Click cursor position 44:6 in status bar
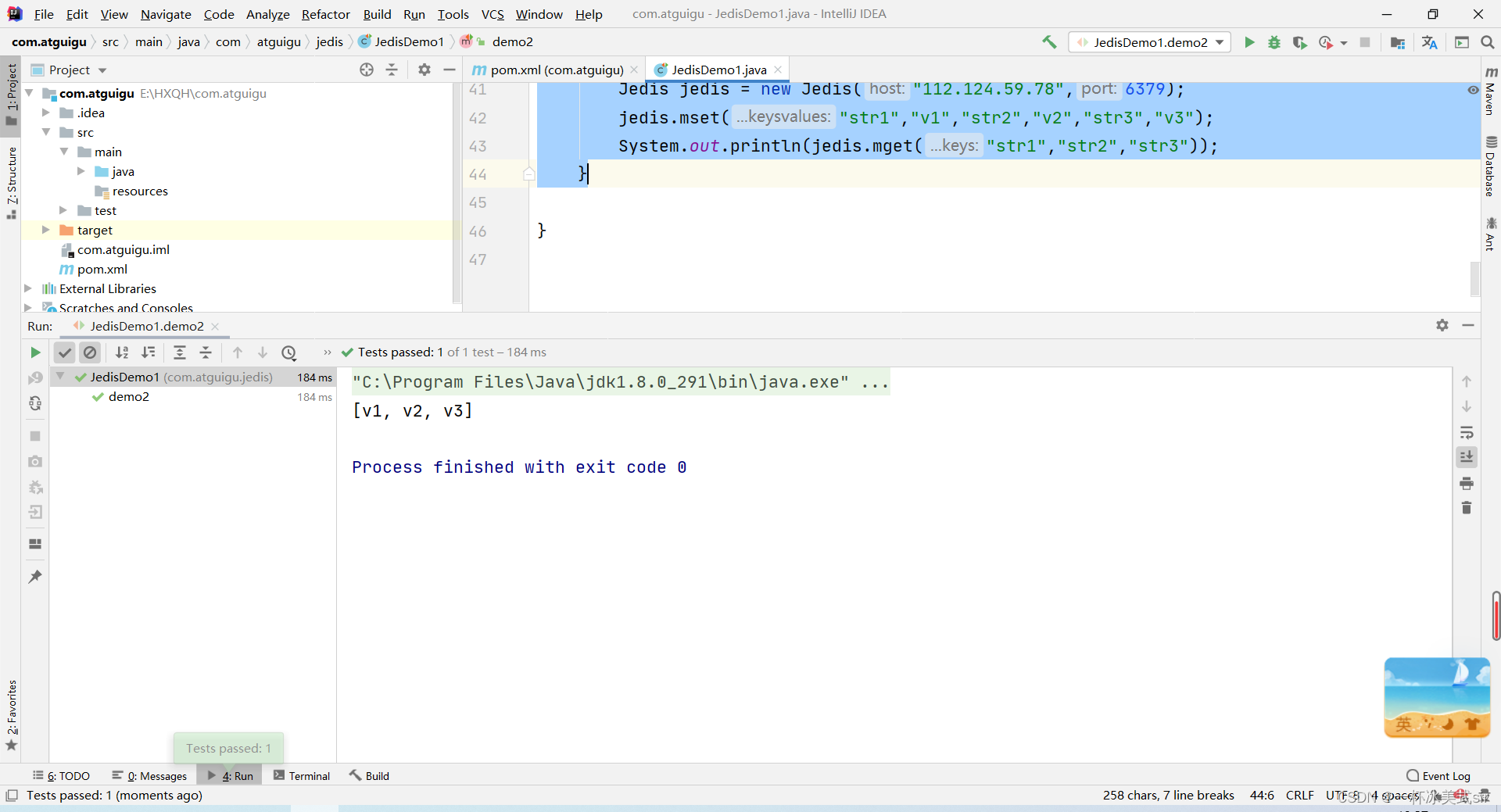Viewport: 1501px width, 812px height. 1262,796
